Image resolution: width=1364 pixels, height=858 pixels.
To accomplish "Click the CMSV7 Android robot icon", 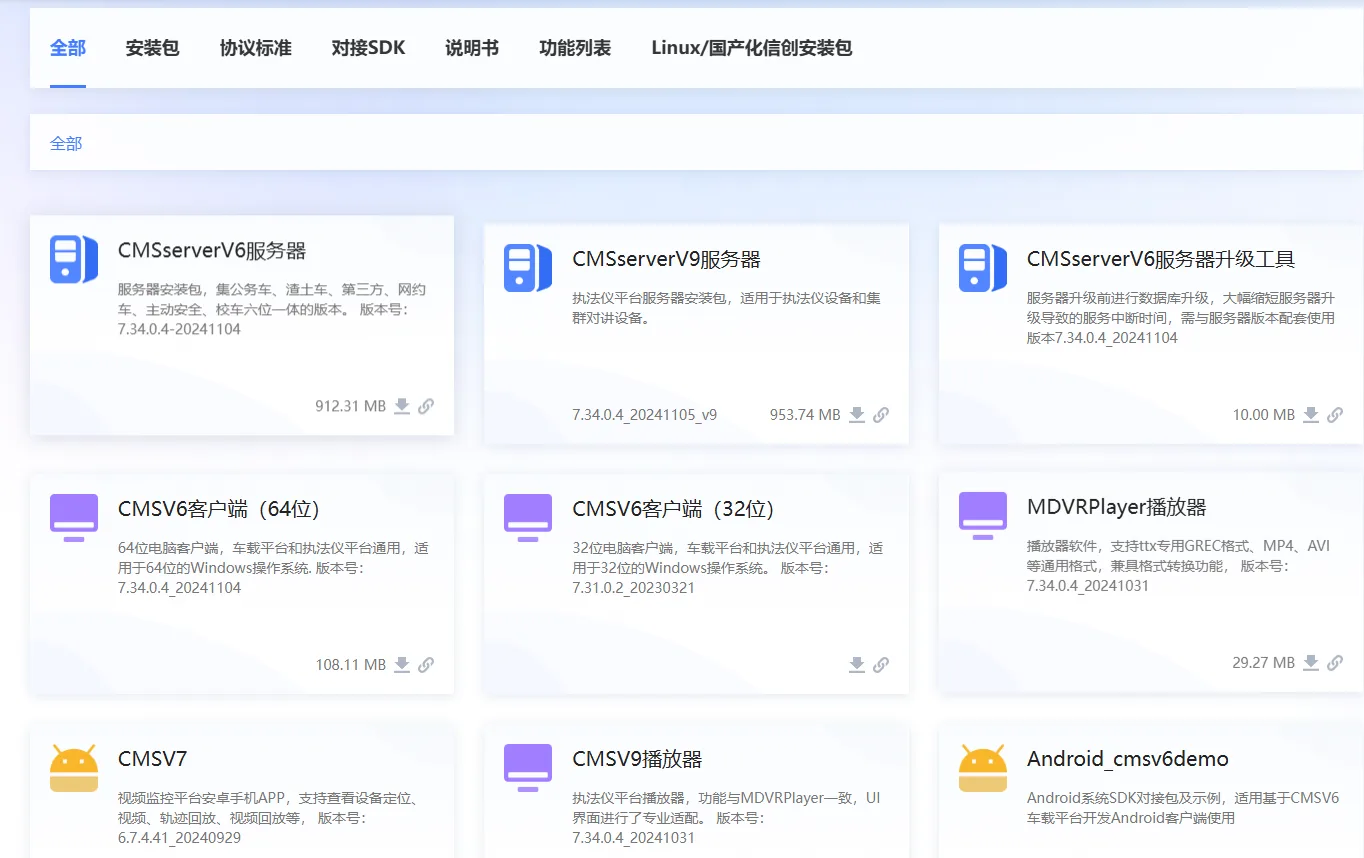I will 74,767.
